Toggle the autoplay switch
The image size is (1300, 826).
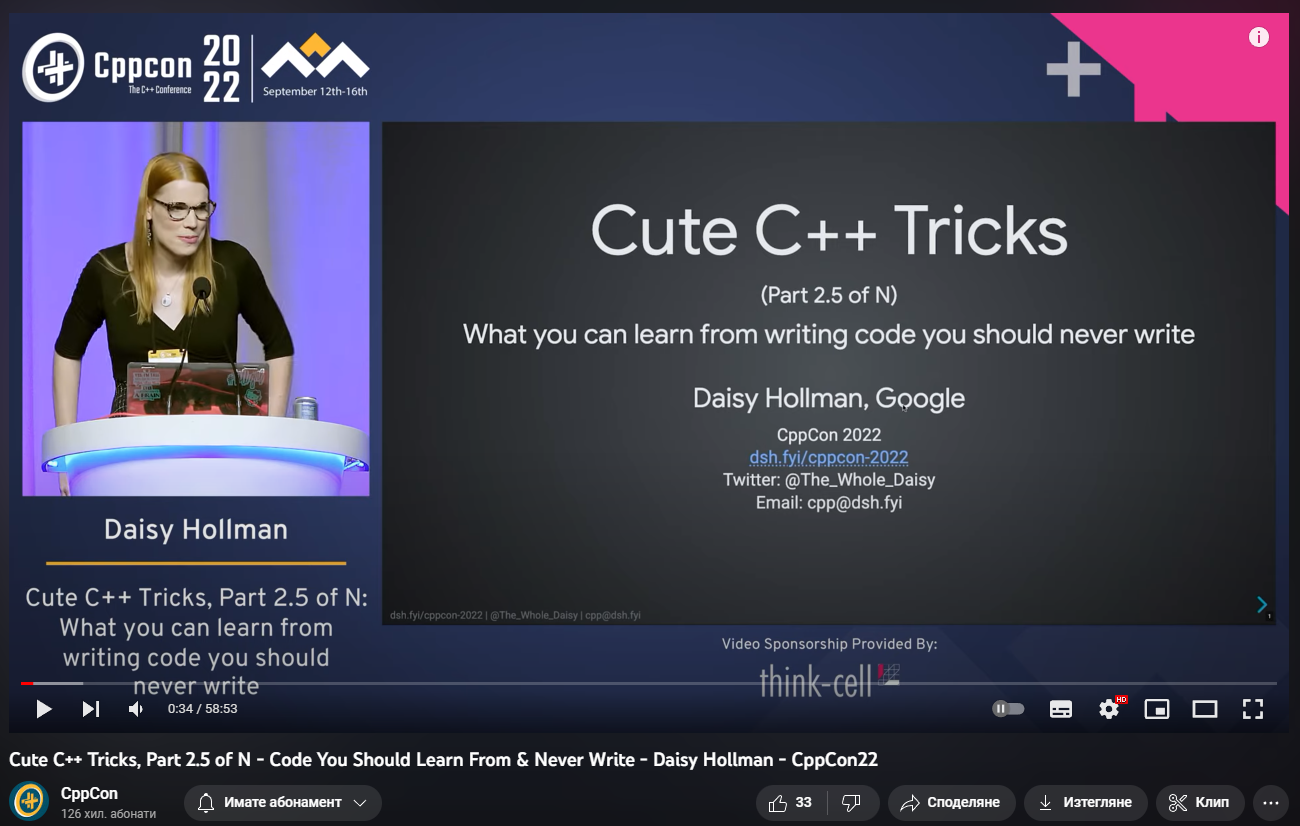(1008, 709)
